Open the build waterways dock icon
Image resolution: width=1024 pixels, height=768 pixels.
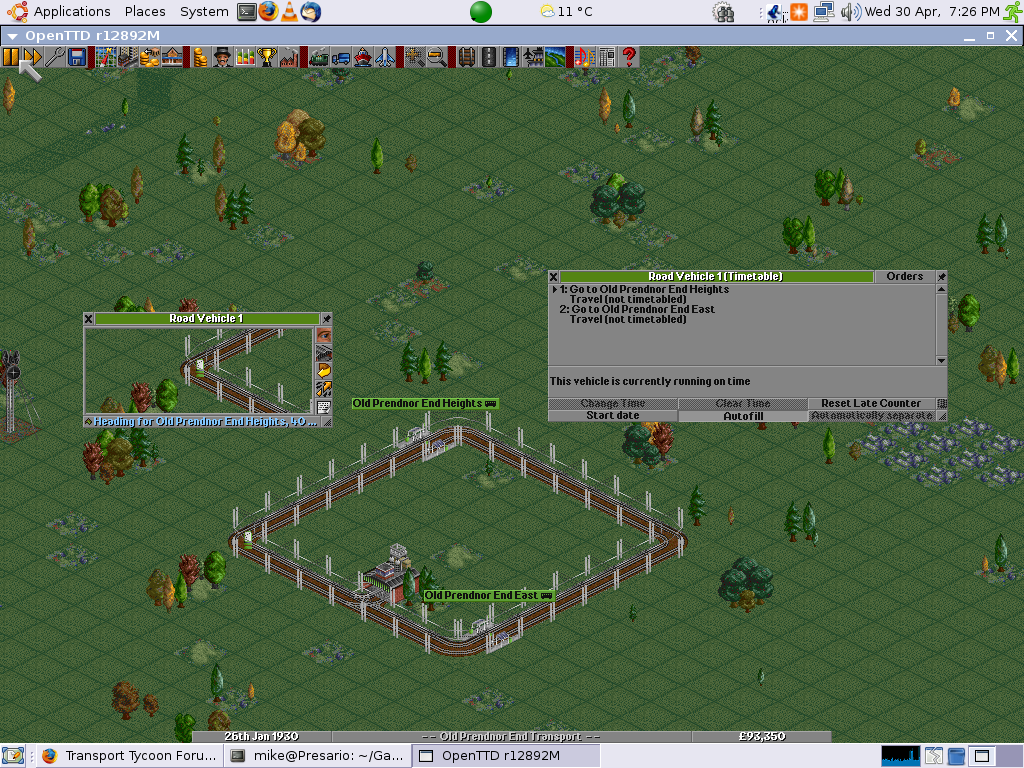(511, 57)
